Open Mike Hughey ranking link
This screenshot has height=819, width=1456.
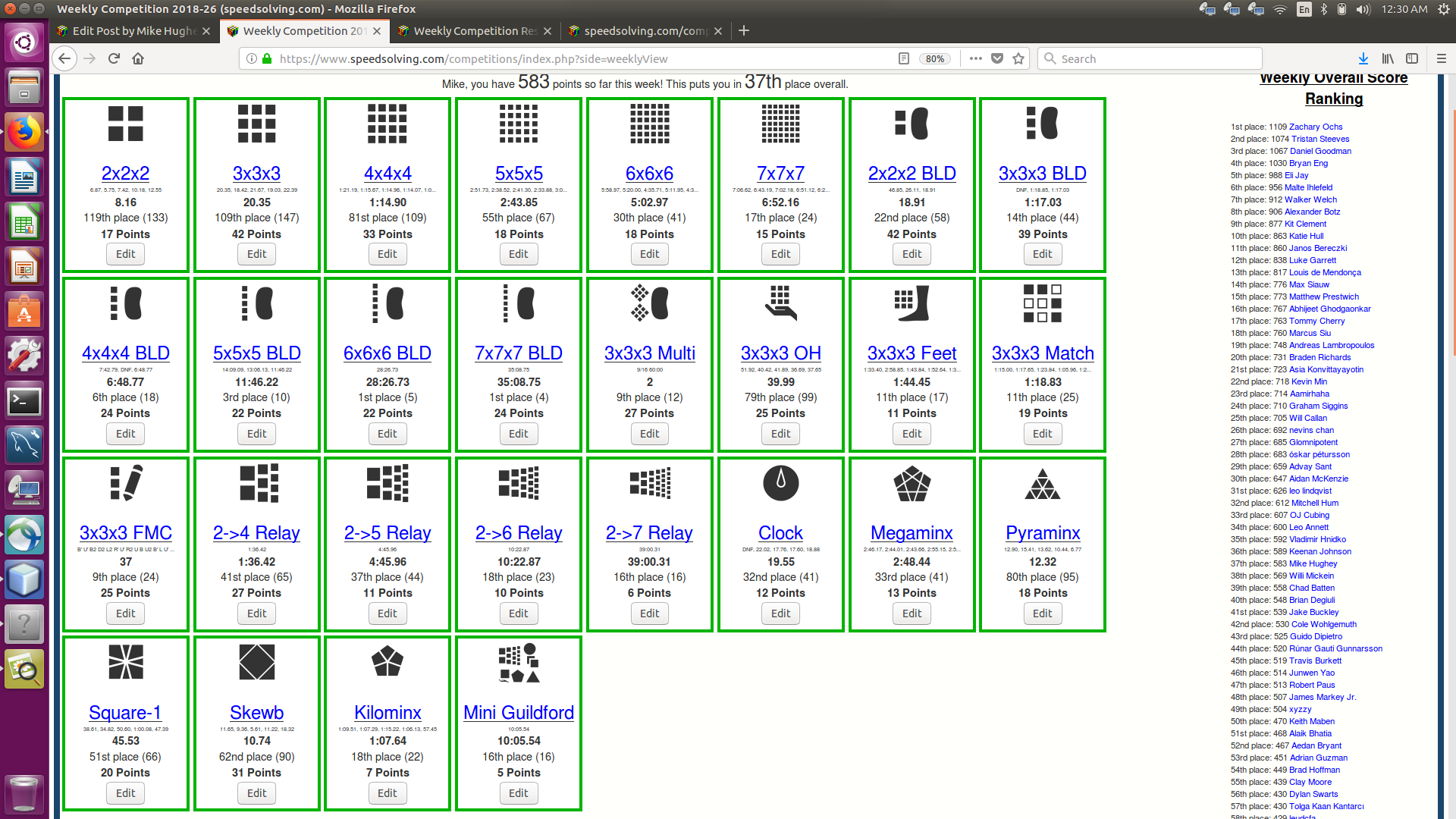tap(1313, 563)
